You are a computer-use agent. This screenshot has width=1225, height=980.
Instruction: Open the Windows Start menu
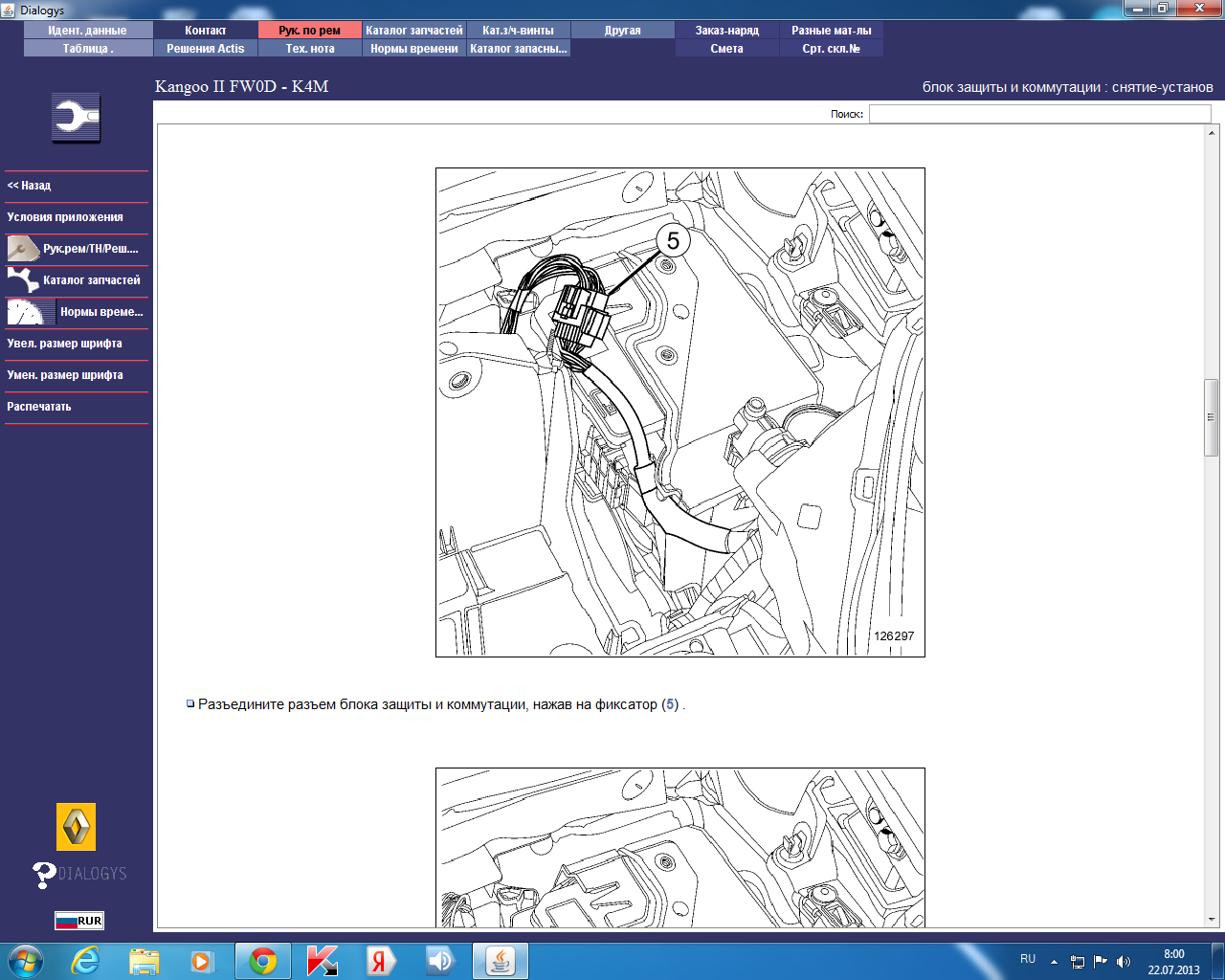pyautogui.click(x=26, y=960)
